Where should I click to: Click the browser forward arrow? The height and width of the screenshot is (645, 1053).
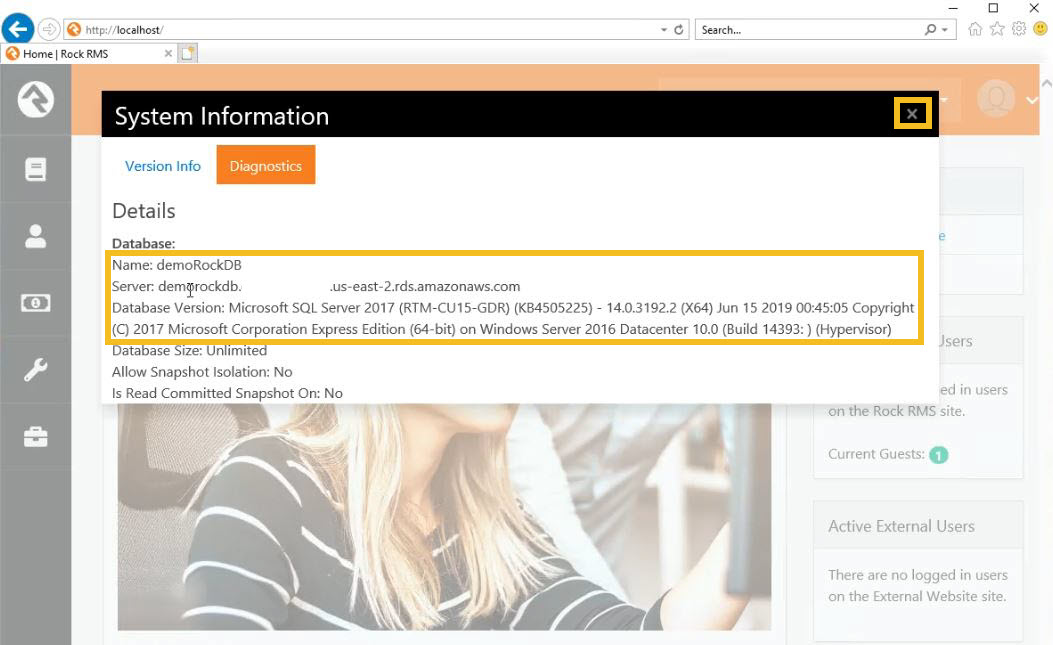click(48, 30)
